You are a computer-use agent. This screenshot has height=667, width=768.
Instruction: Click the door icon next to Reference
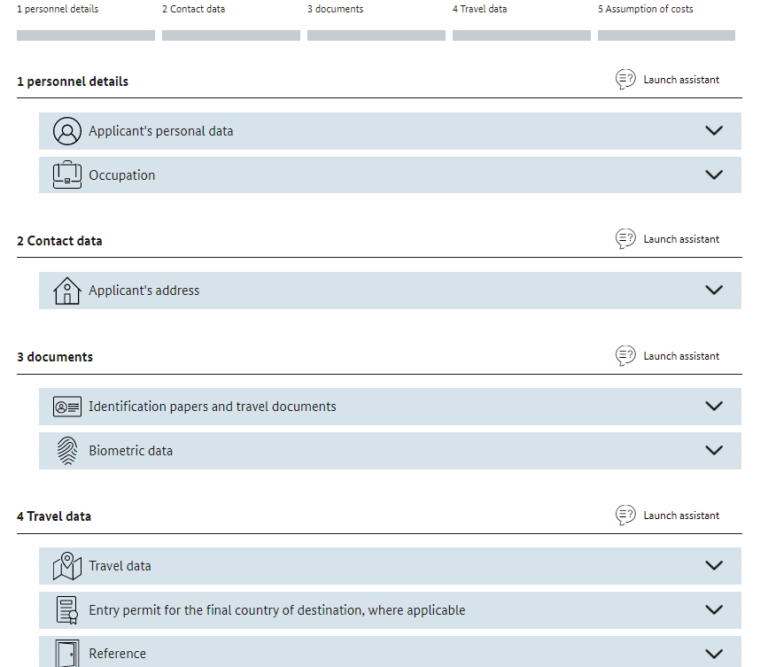[66, 653]
